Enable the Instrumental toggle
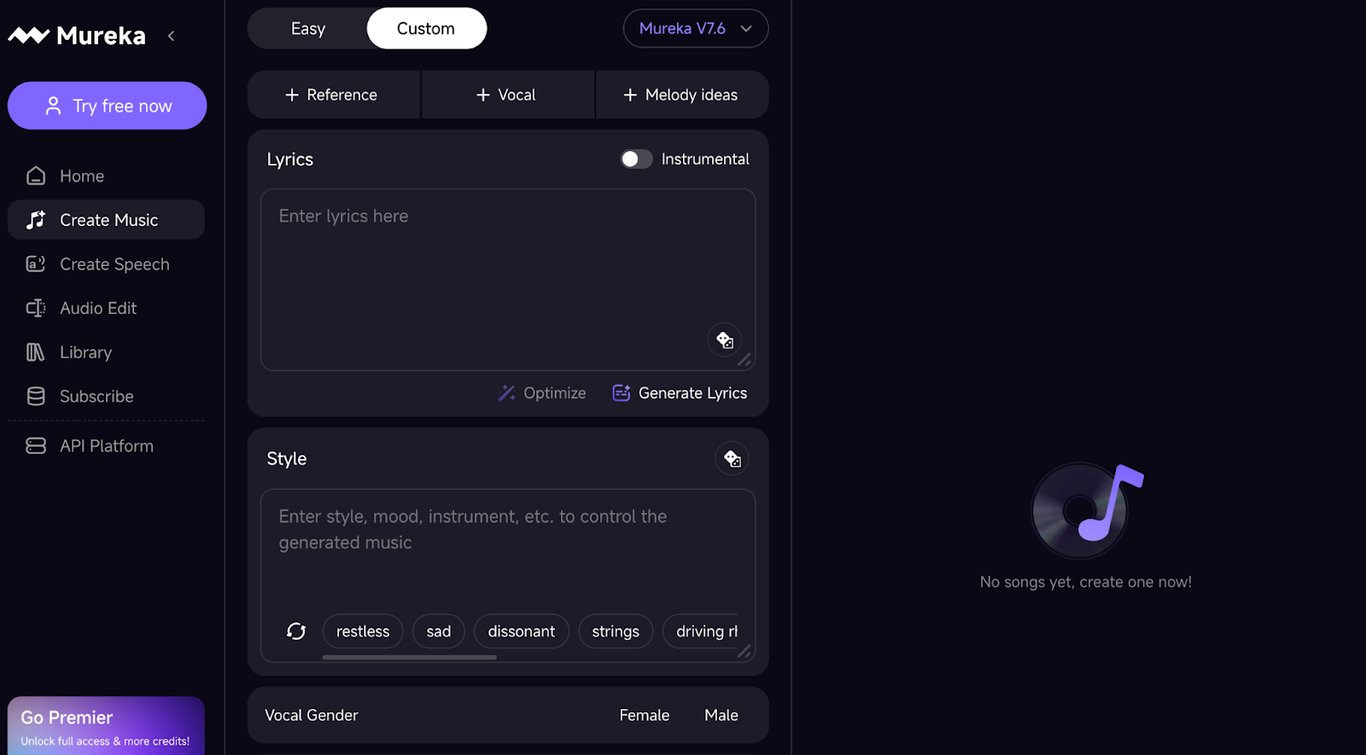The width and height of the screenshot is (1366, 755). 636,158
